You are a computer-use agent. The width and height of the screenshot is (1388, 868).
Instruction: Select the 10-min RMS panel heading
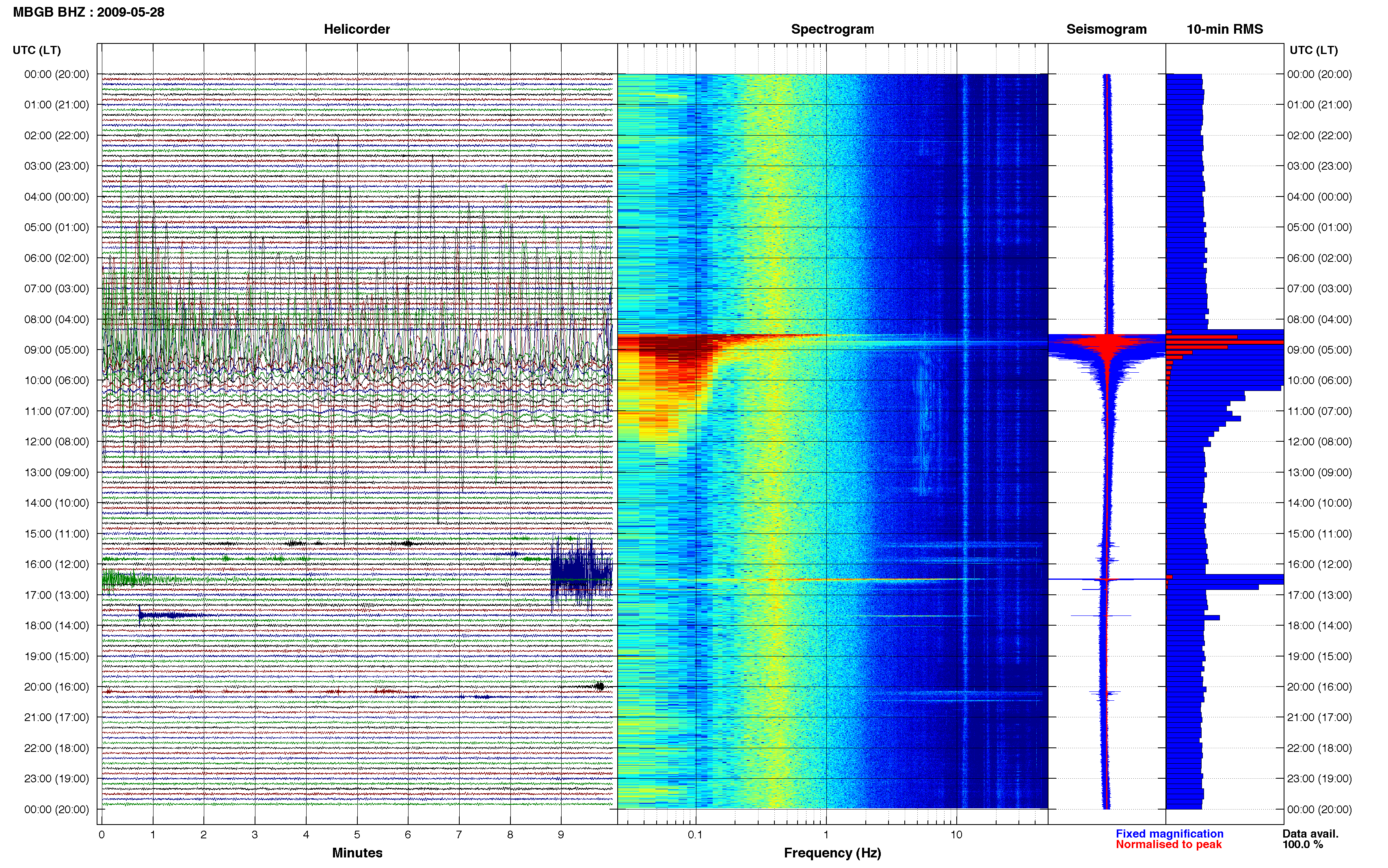click(1224, 29)
